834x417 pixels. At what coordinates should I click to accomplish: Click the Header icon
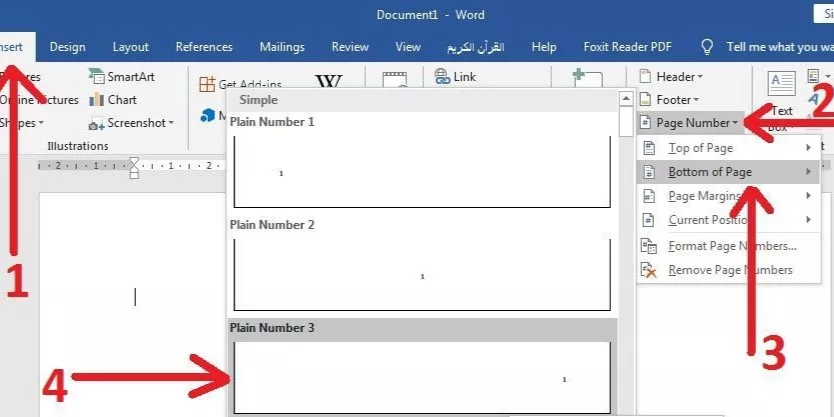[645, 77]
